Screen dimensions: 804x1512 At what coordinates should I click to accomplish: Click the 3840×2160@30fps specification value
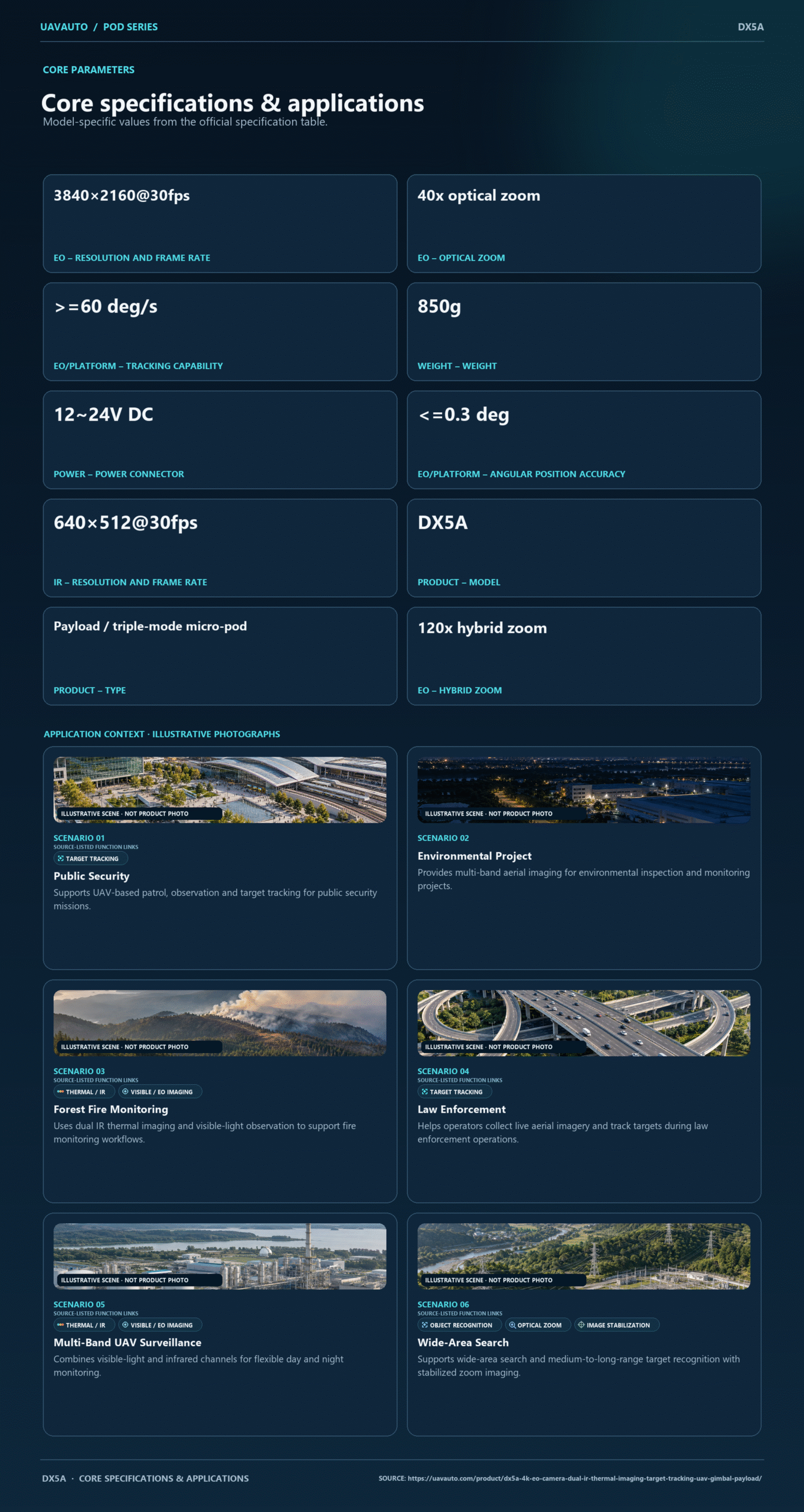point(122,195)
